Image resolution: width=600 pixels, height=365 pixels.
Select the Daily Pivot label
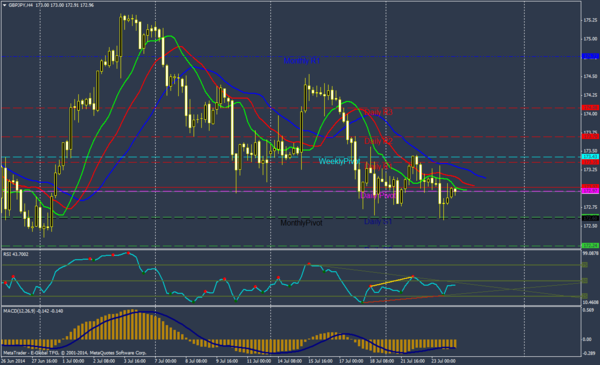tap(378, 196)
